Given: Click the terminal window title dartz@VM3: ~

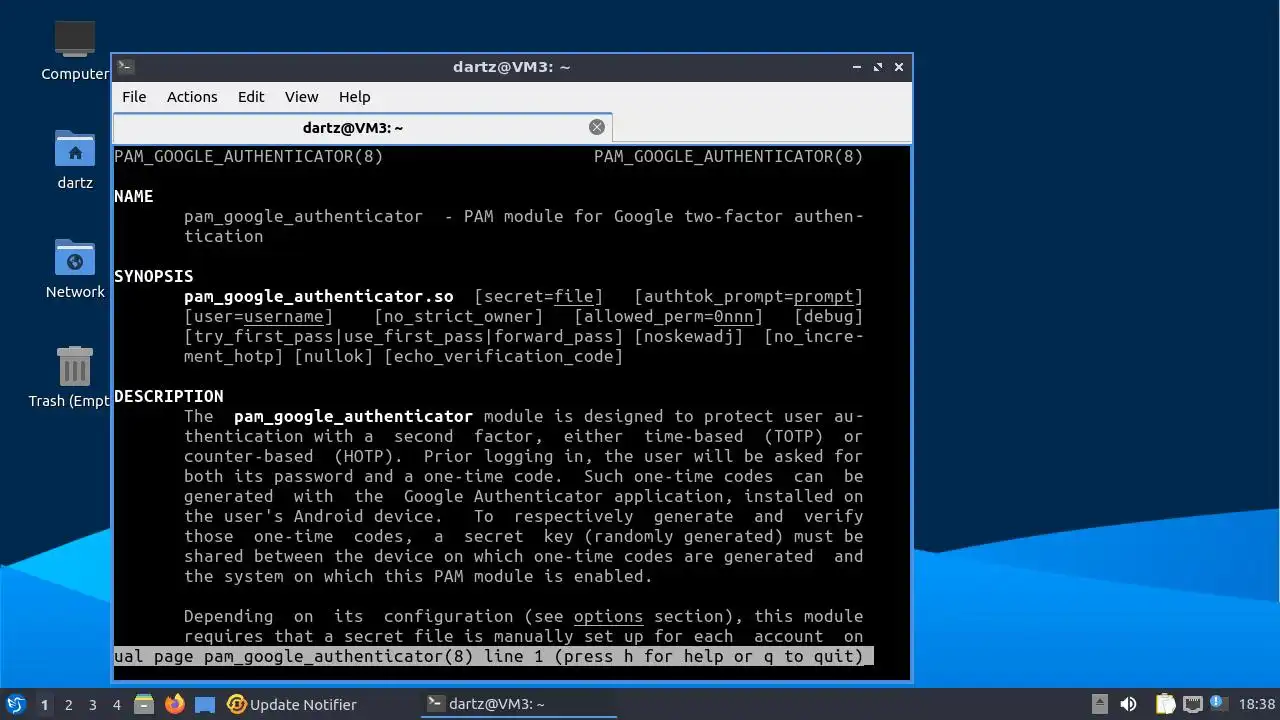Looking at the screenshot, I should click(511, 67).
